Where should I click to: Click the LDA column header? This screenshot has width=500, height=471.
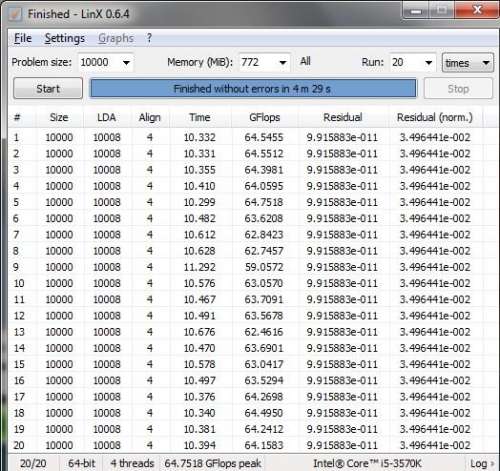(x=107, y=117)
